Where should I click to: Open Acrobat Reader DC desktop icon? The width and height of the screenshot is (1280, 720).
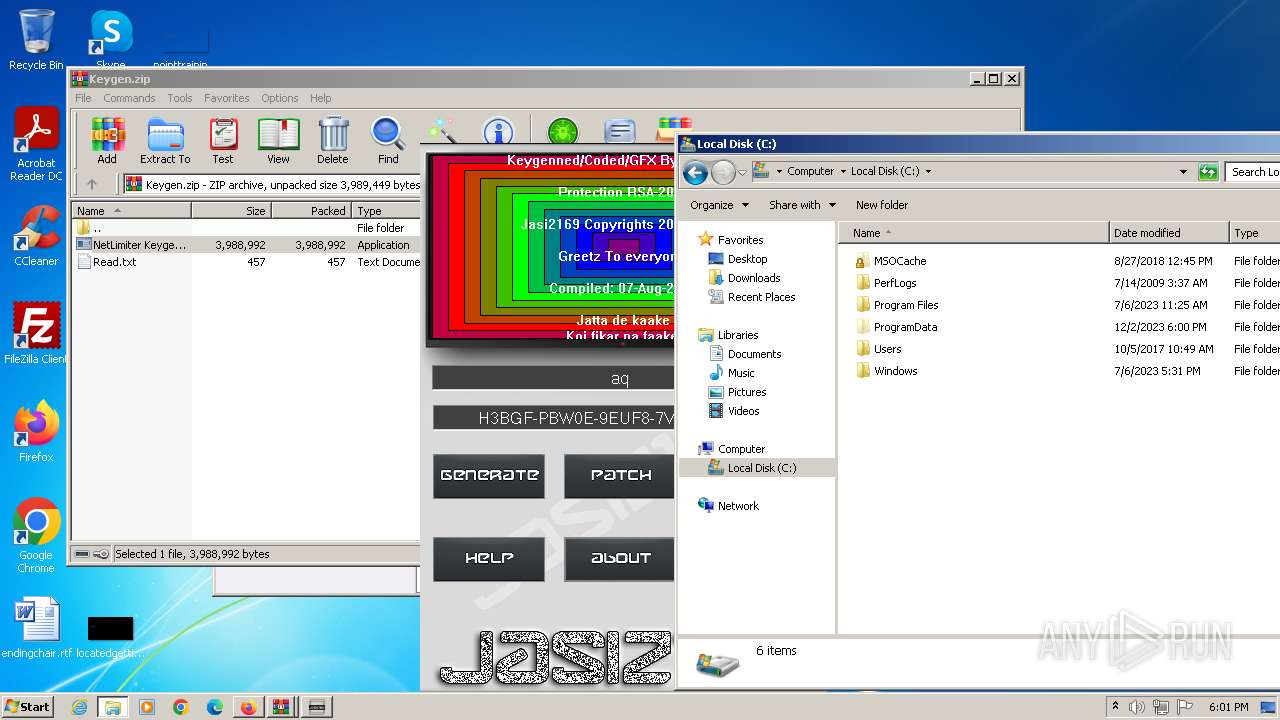click(36, 145)
